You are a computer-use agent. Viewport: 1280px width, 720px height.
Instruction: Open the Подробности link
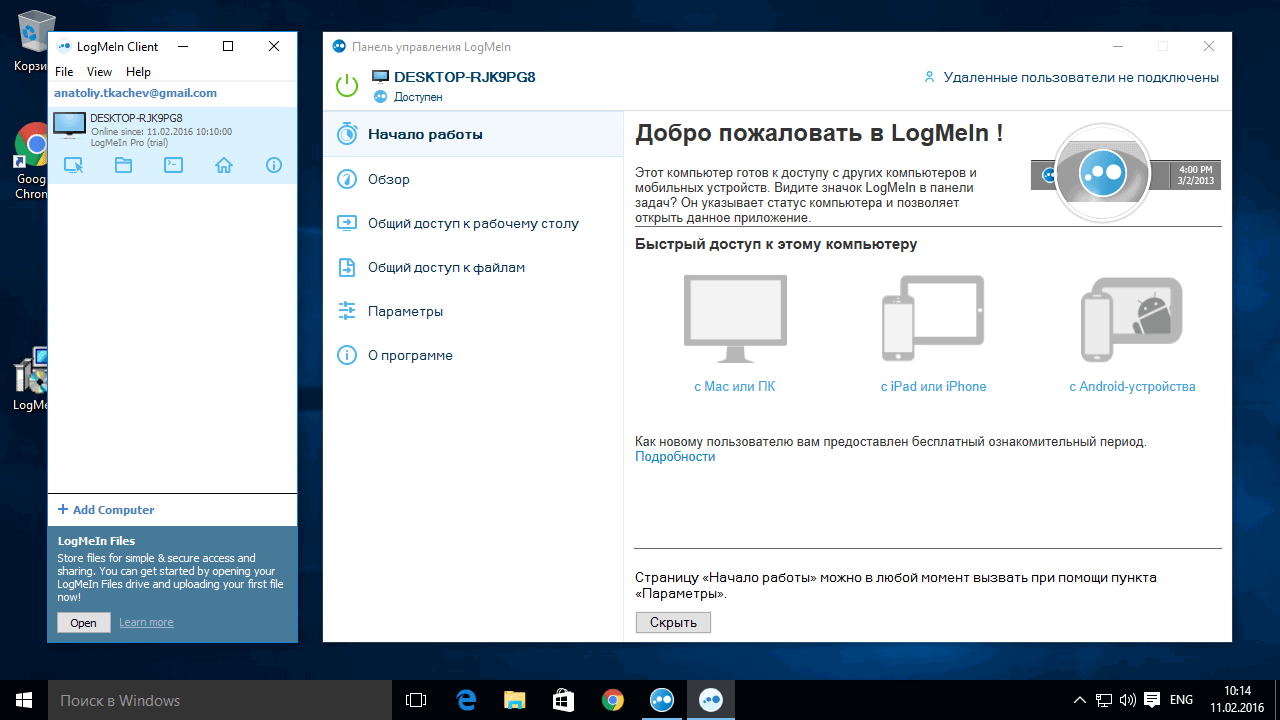(675, 457)
